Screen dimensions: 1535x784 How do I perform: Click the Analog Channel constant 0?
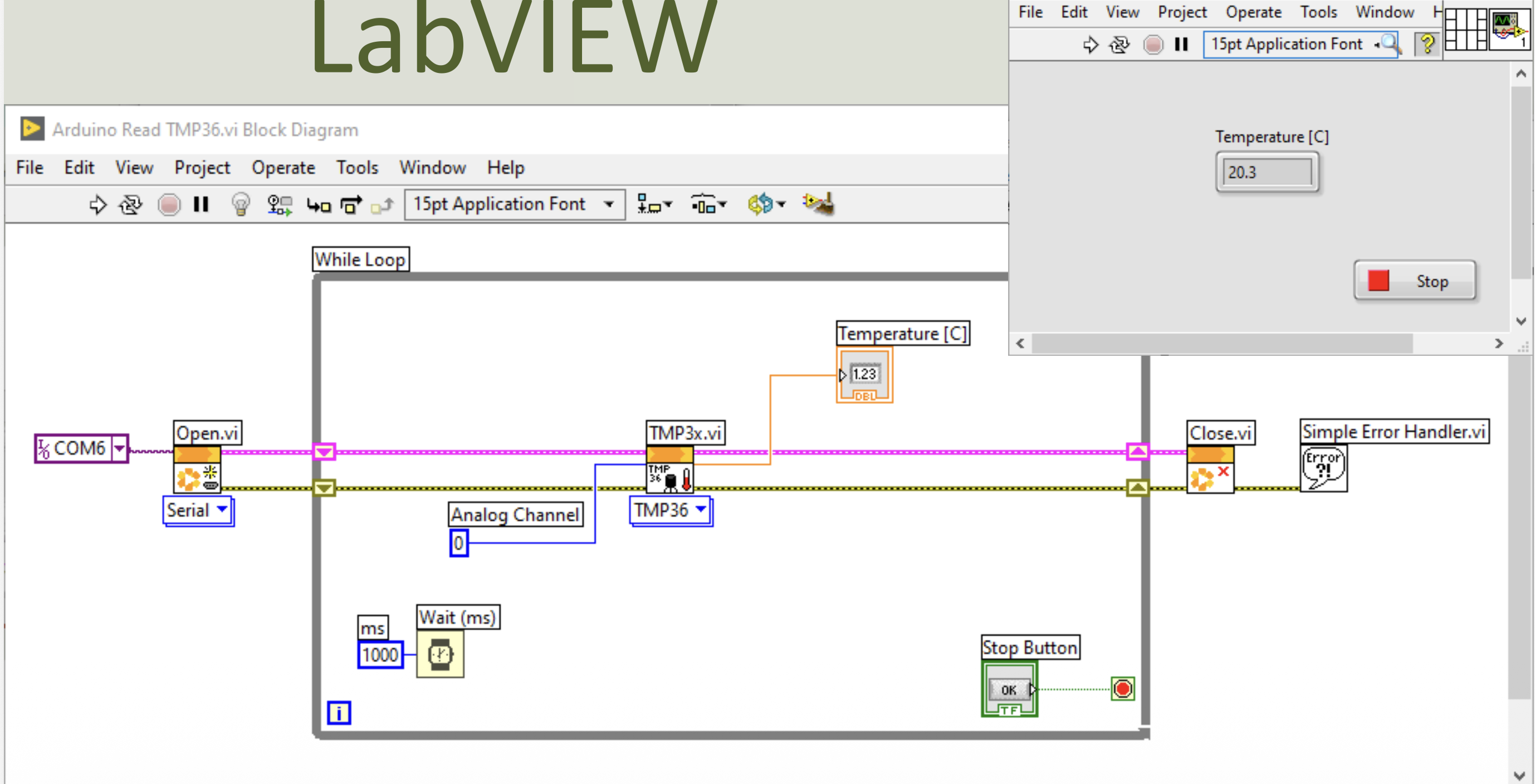(x=459, y=543)
